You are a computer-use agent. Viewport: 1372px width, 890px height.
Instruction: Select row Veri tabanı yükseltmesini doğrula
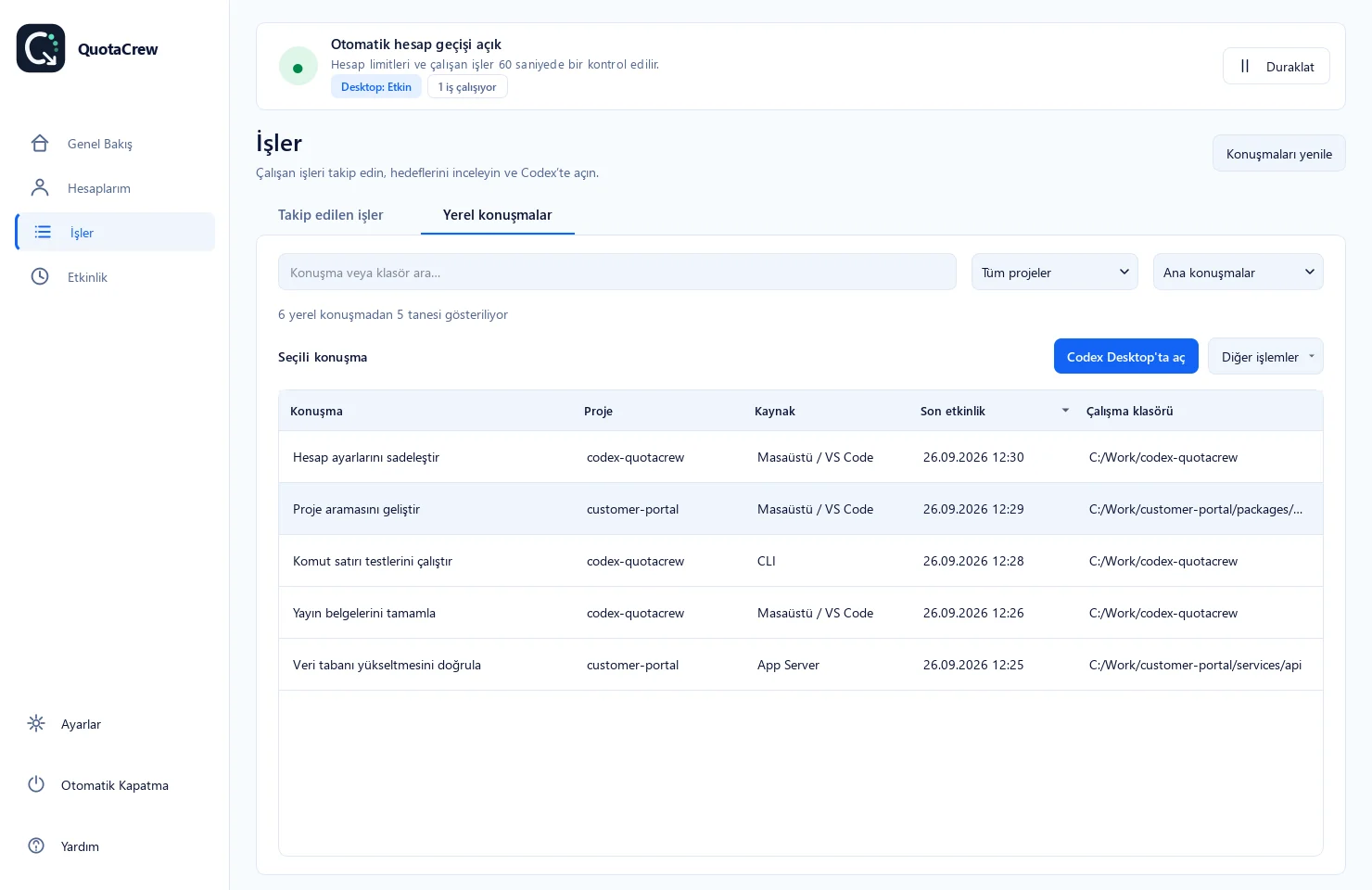click(x=801, y=665)
